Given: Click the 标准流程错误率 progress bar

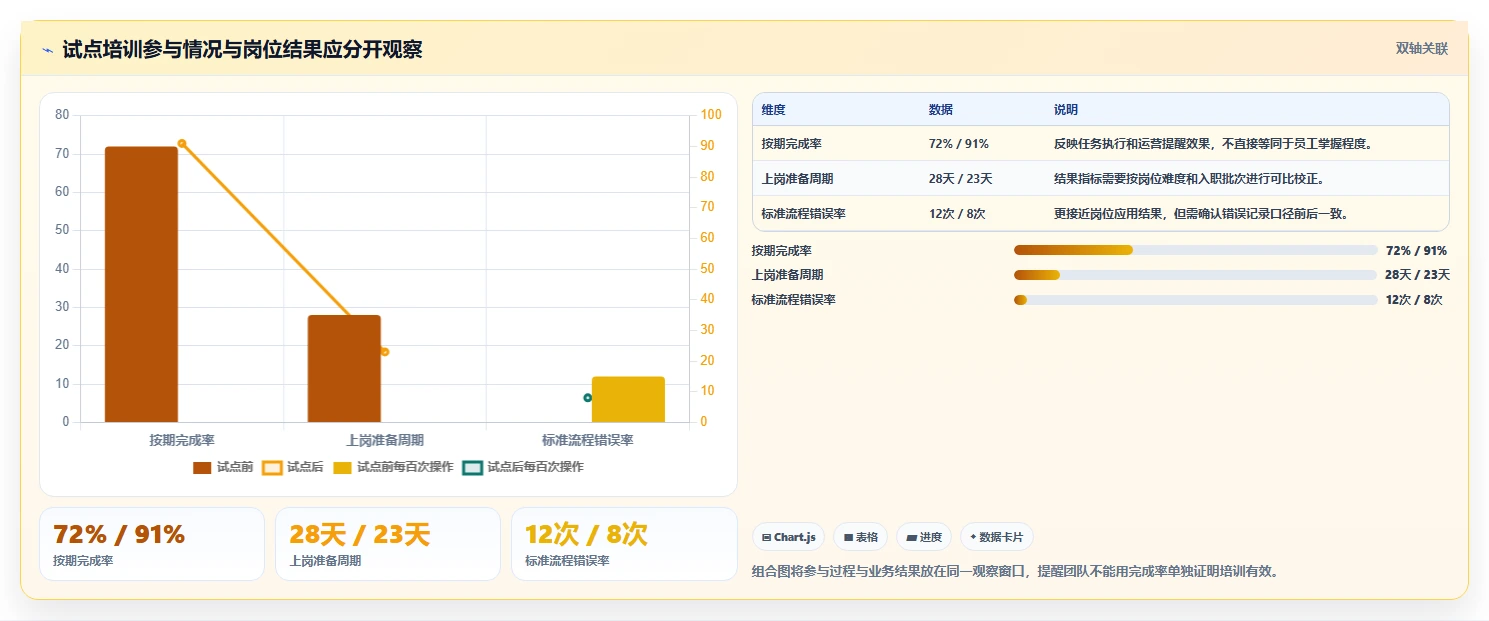Looking at the screenshot, I should pos(1195,299).
